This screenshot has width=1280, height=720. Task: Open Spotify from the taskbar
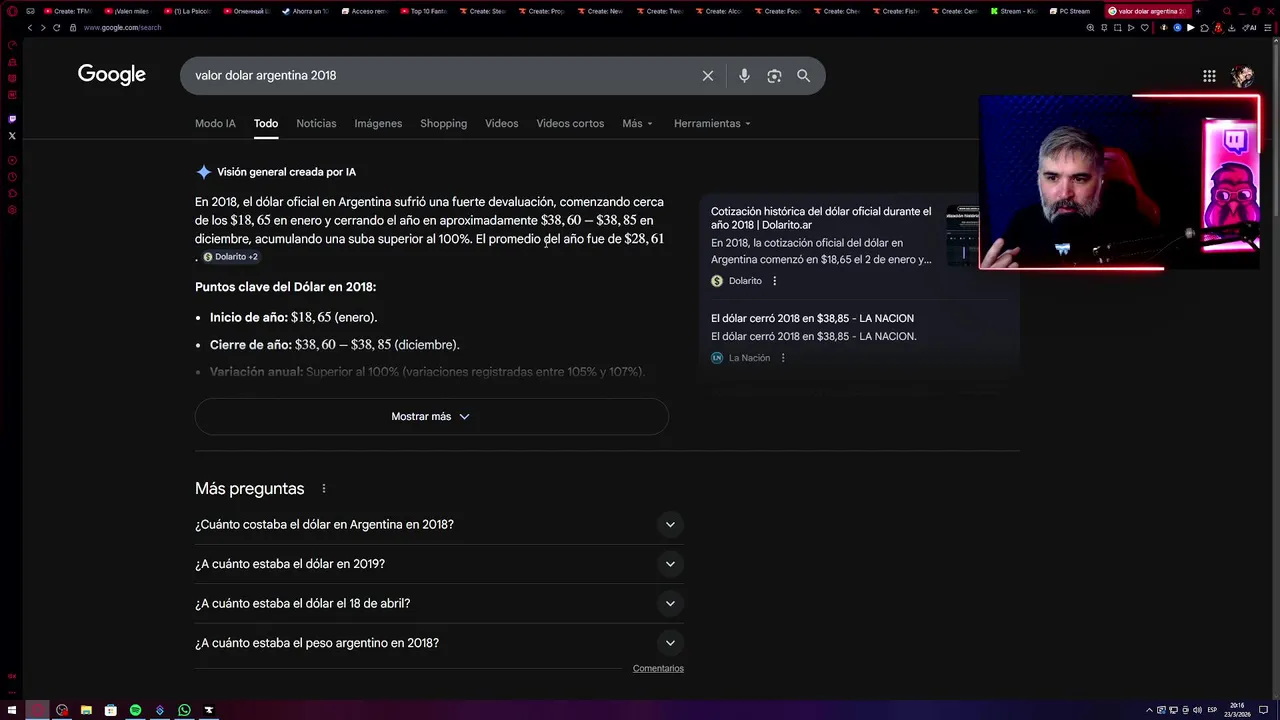tap(135, 710)
